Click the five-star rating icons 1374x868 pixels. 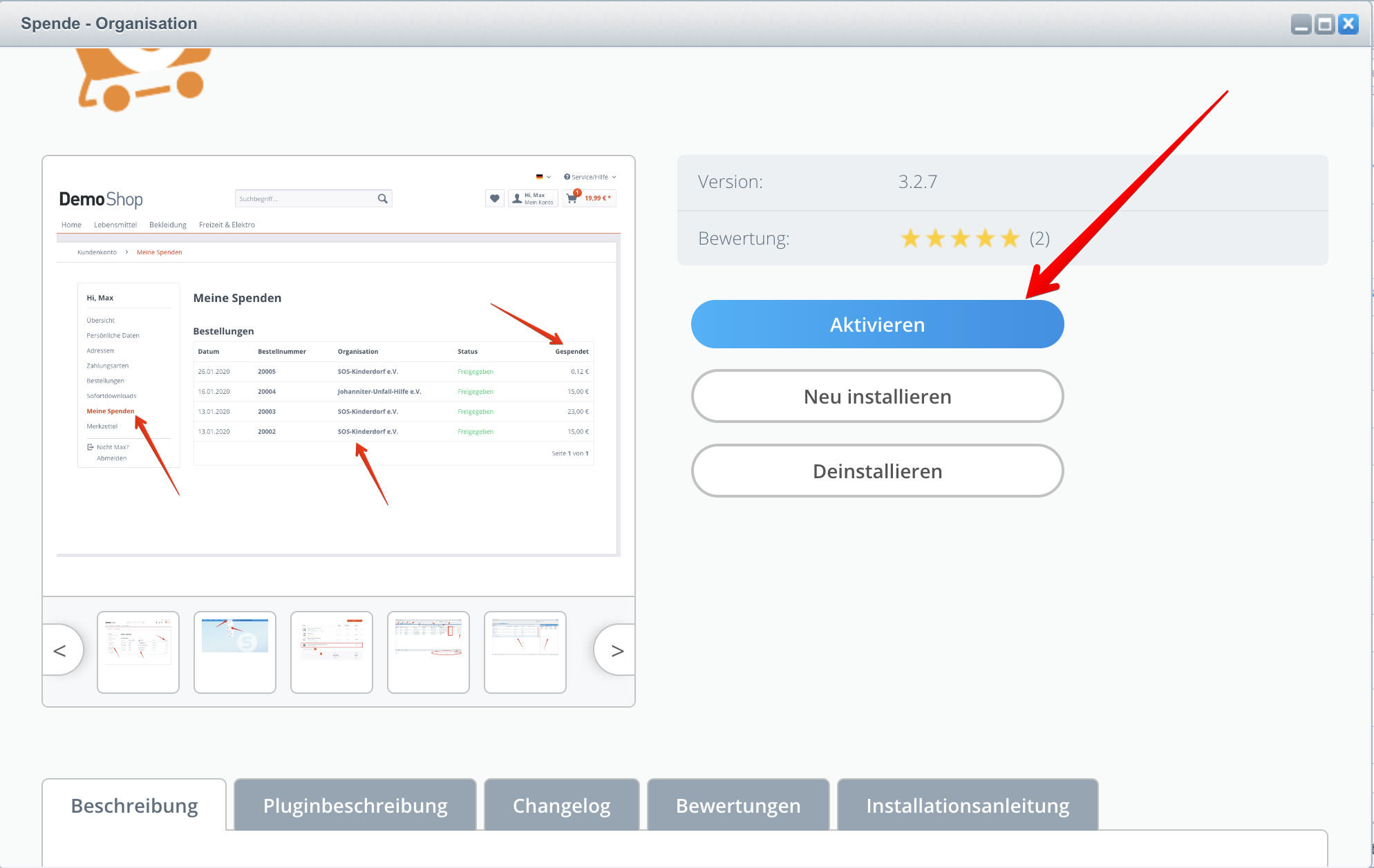960,238
